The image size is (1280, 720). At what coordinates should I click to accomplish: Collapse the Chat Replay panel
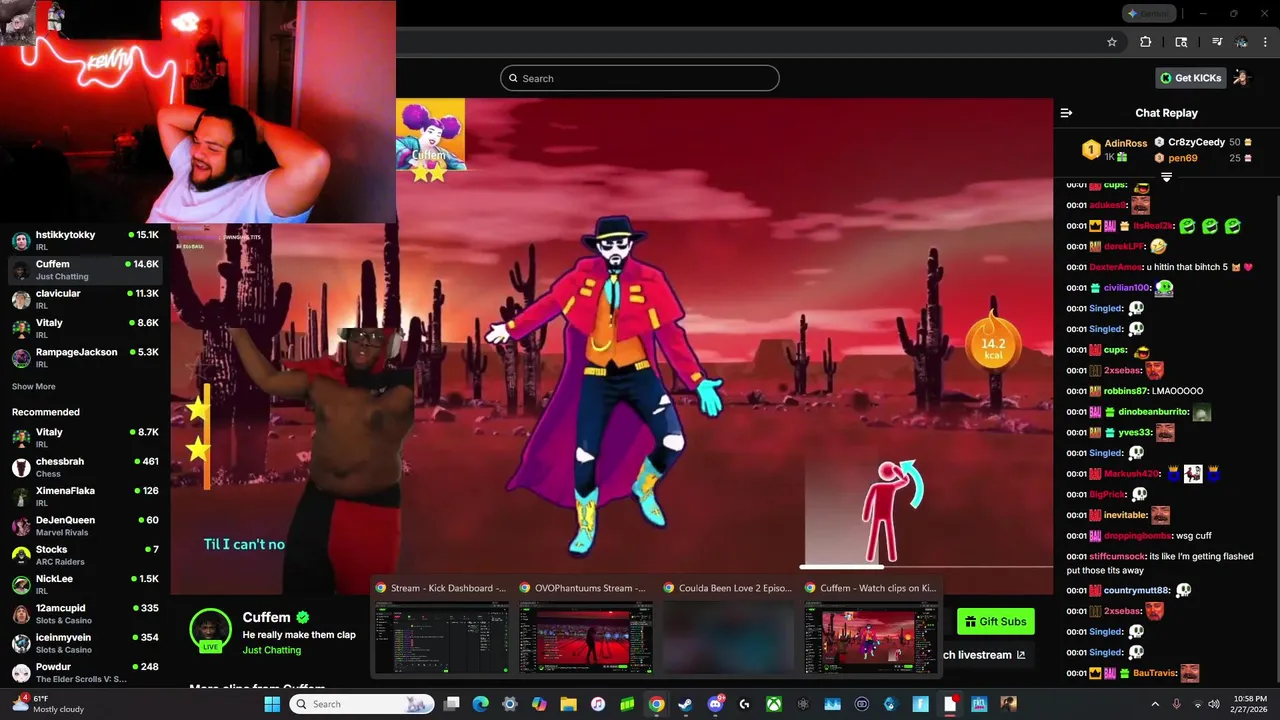tap(1066, 113)
